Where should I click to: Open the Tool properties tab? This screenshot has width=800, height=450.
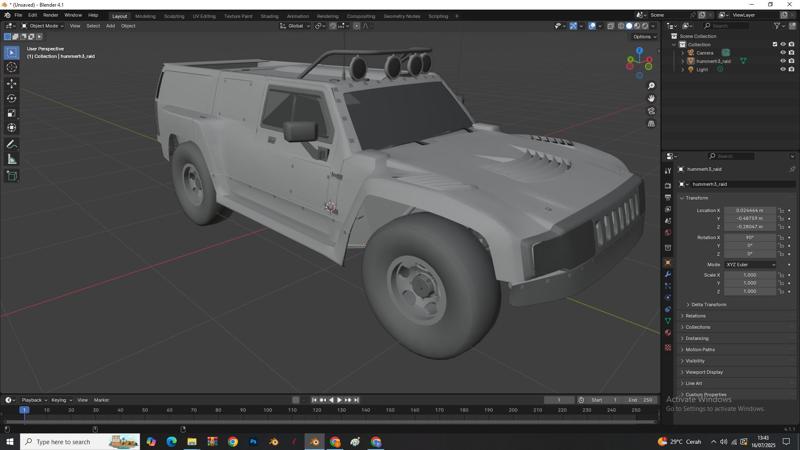pos(668,171)
